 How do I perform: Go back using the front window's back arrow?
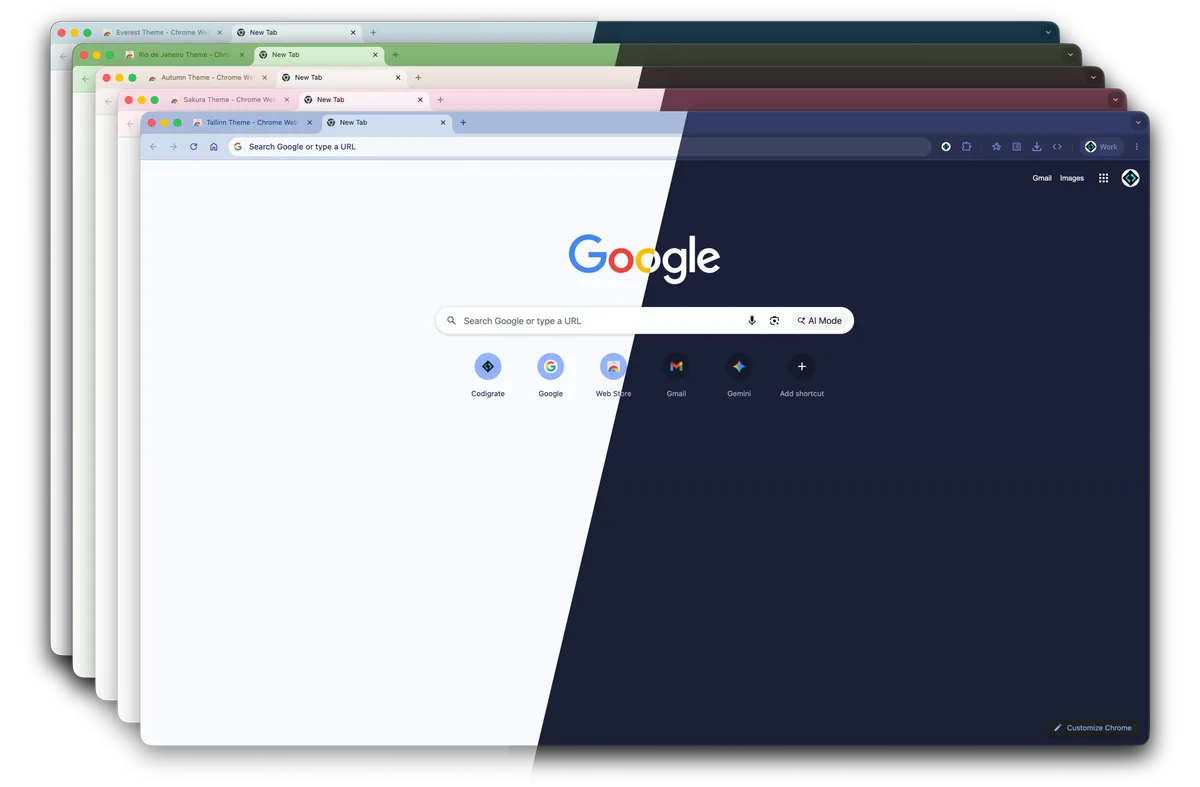153,147
